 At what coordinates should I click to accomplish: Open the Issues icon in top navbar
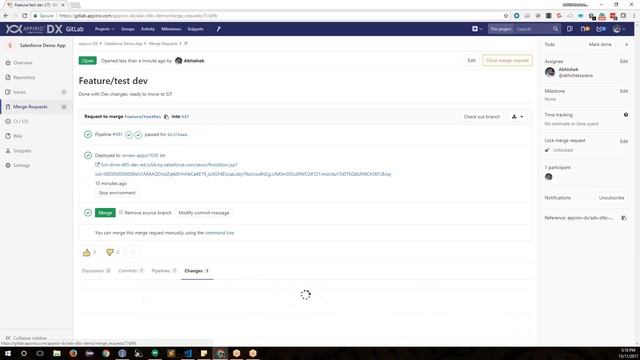click(x=570, y=29)
